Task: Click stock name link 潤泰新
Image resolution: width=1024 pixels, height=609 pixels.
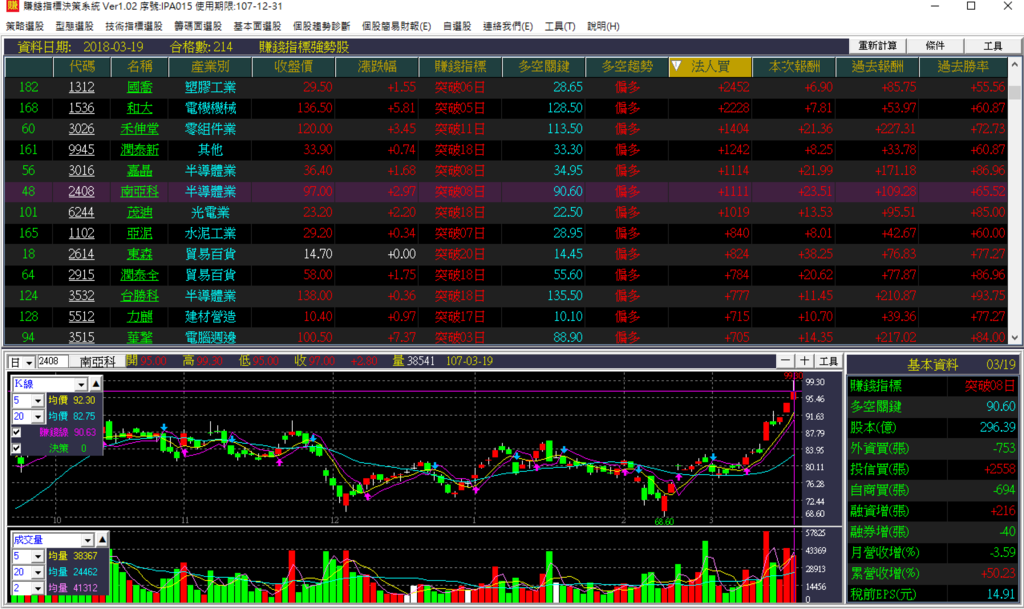Action: (139, 149)
